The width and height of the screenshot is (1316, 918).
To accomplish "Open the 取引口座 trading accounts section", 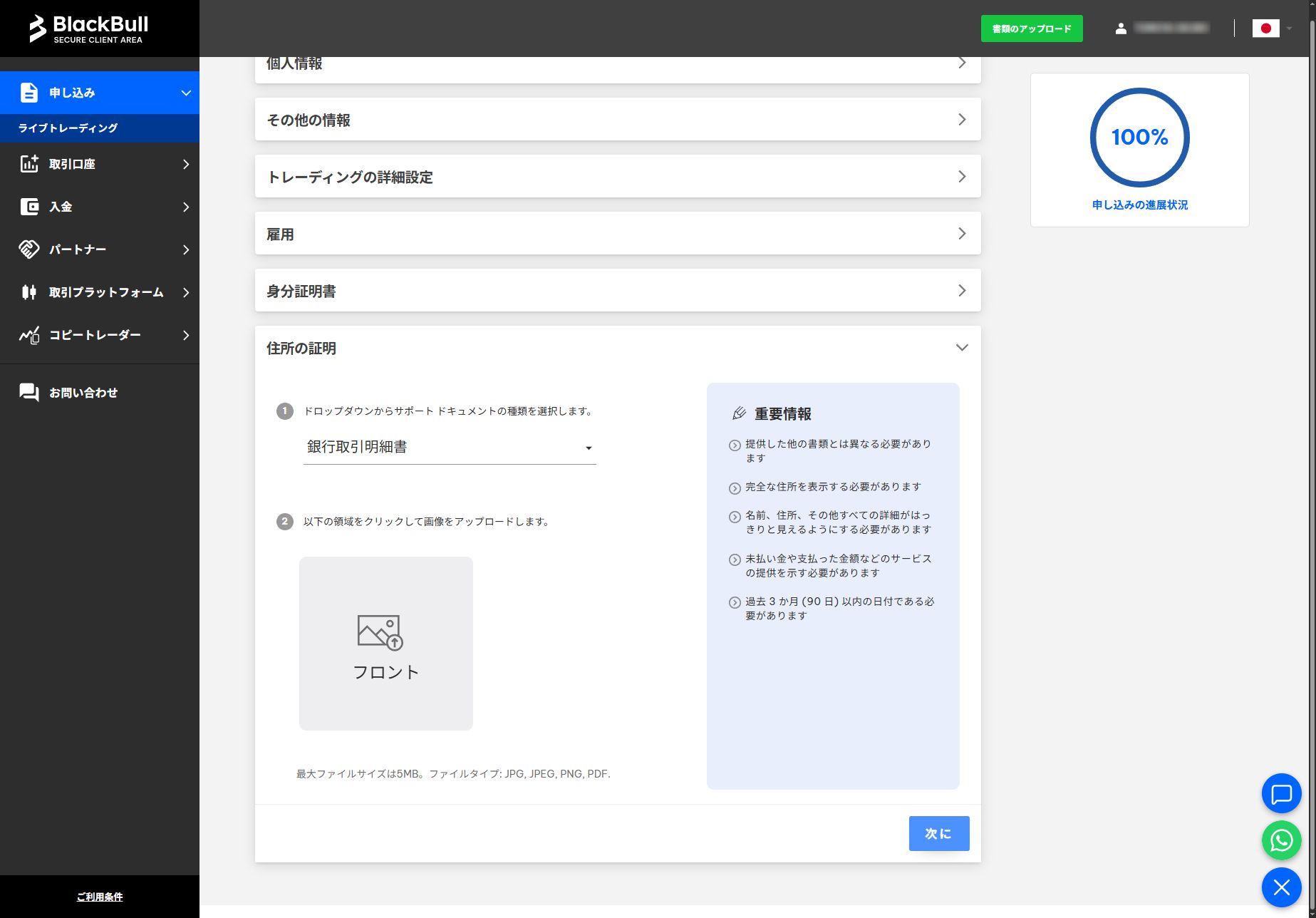I will (x=29, y=164).
